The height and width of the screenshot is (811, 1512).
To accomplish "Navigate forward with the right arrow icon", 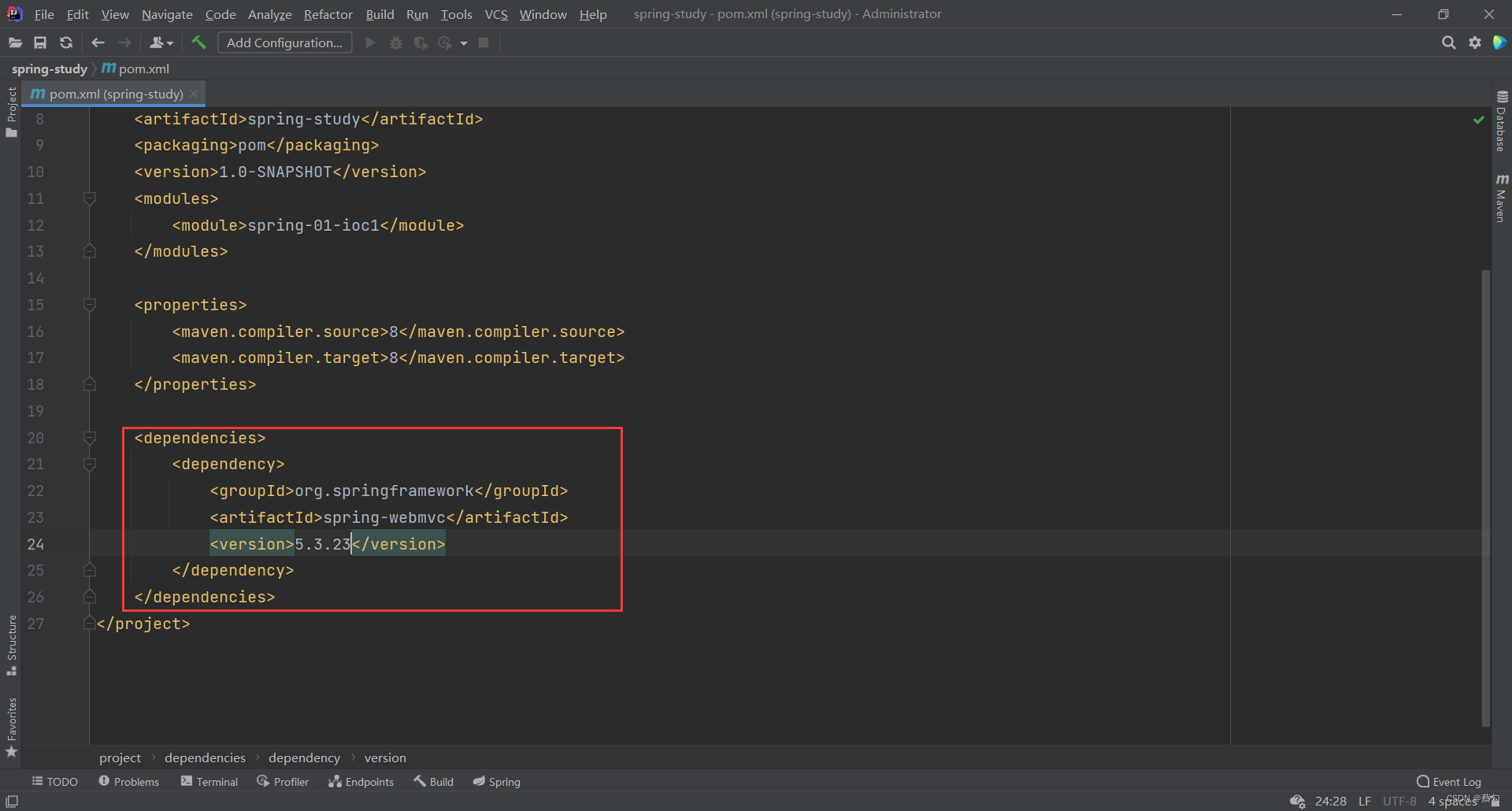I will [124, 43].
